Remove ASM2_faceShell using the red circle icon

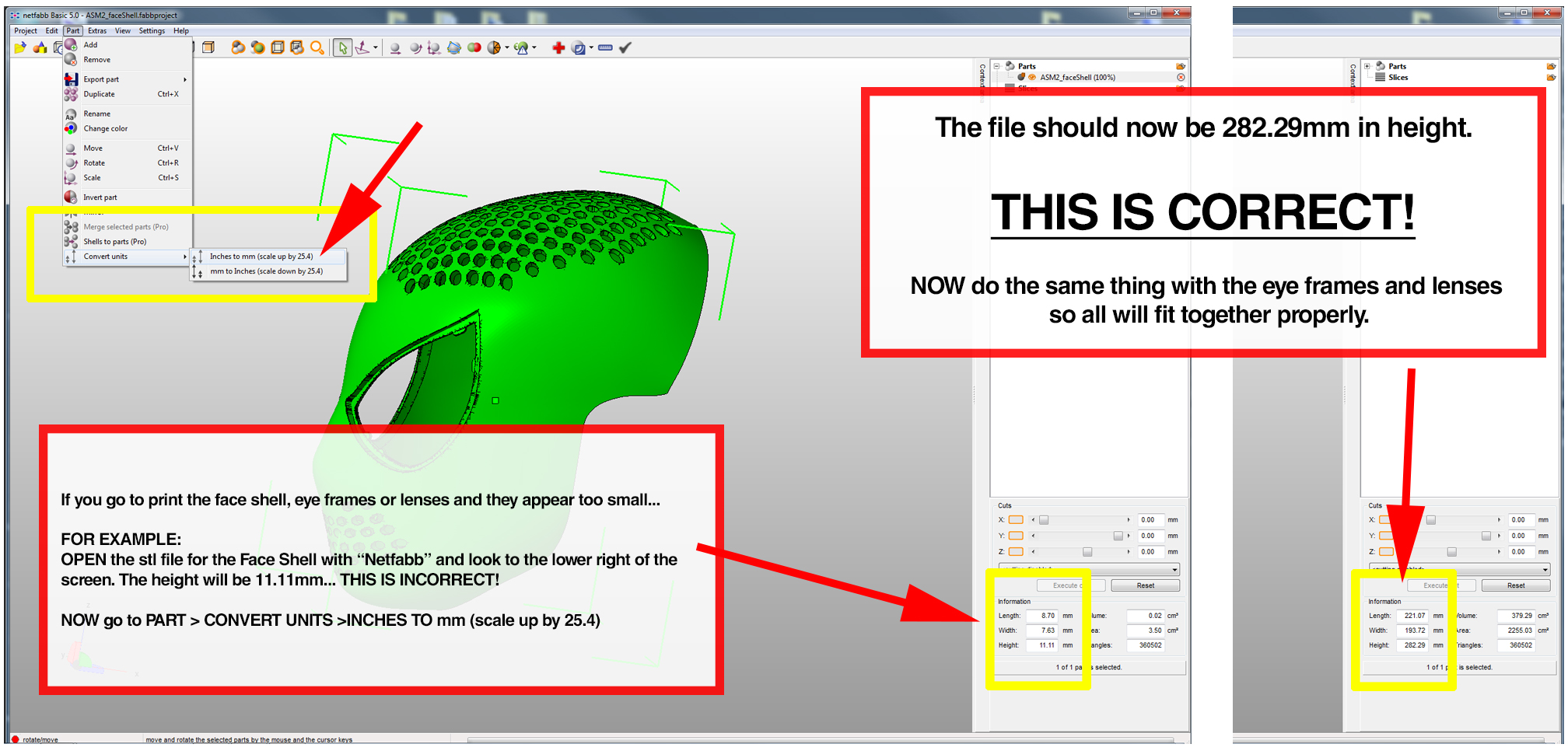(1181, 77)
